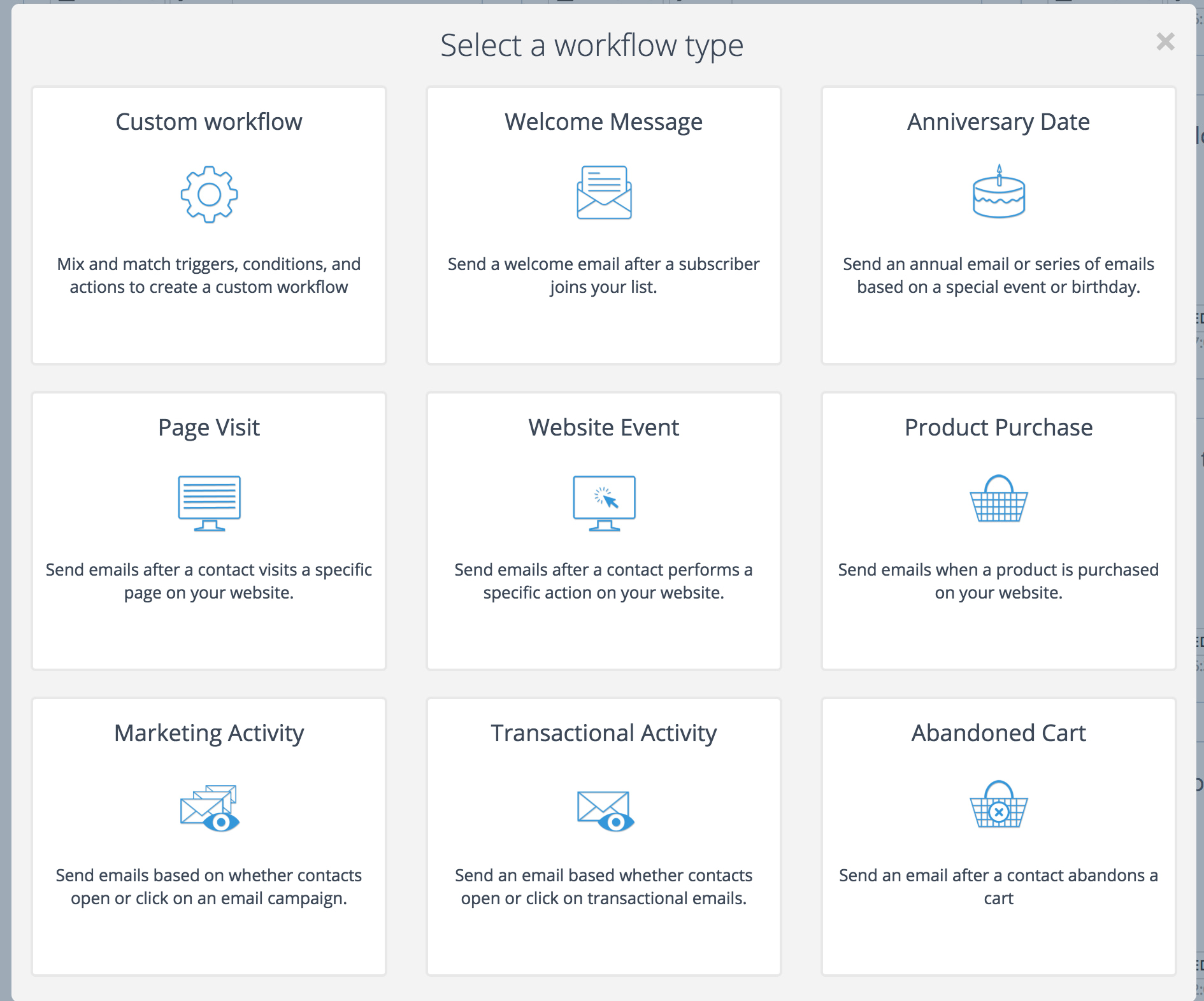Pick the Marketing Activity workflow
This screenshot has width=1204, height=1001.
(208, 835)
